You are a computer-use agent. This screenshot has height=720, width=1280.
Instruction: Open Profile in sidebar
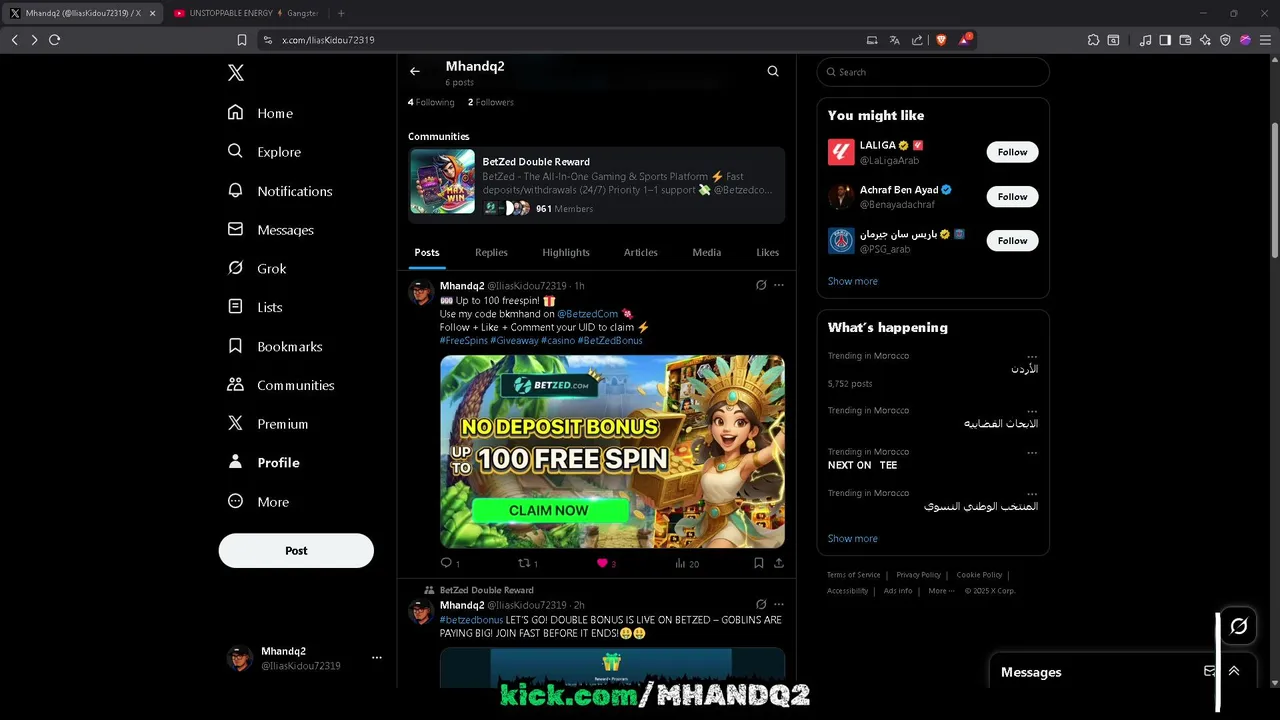(x=264, y=463)
